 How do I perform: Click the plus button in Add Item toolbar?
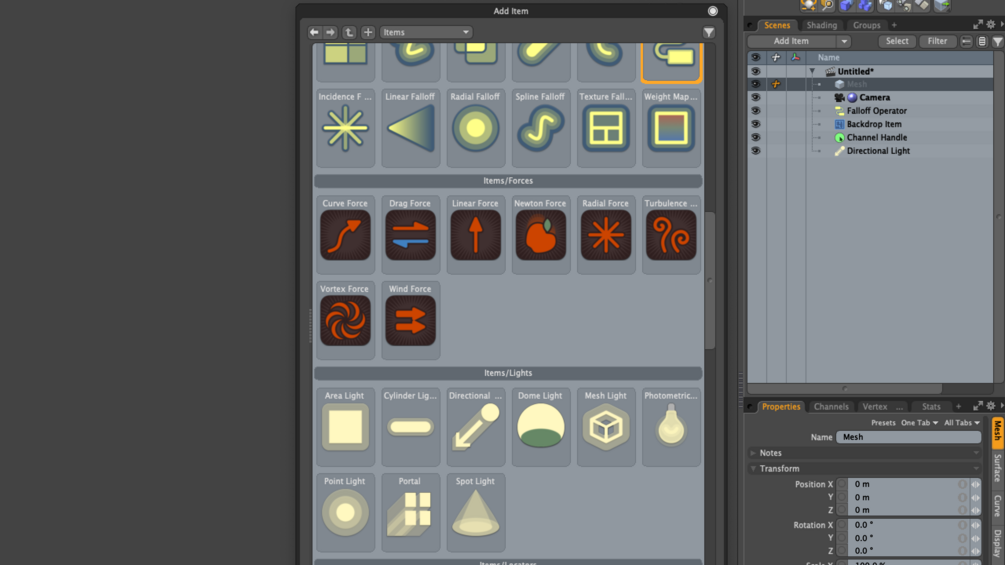pyautogui.click(x=368, y=32)
